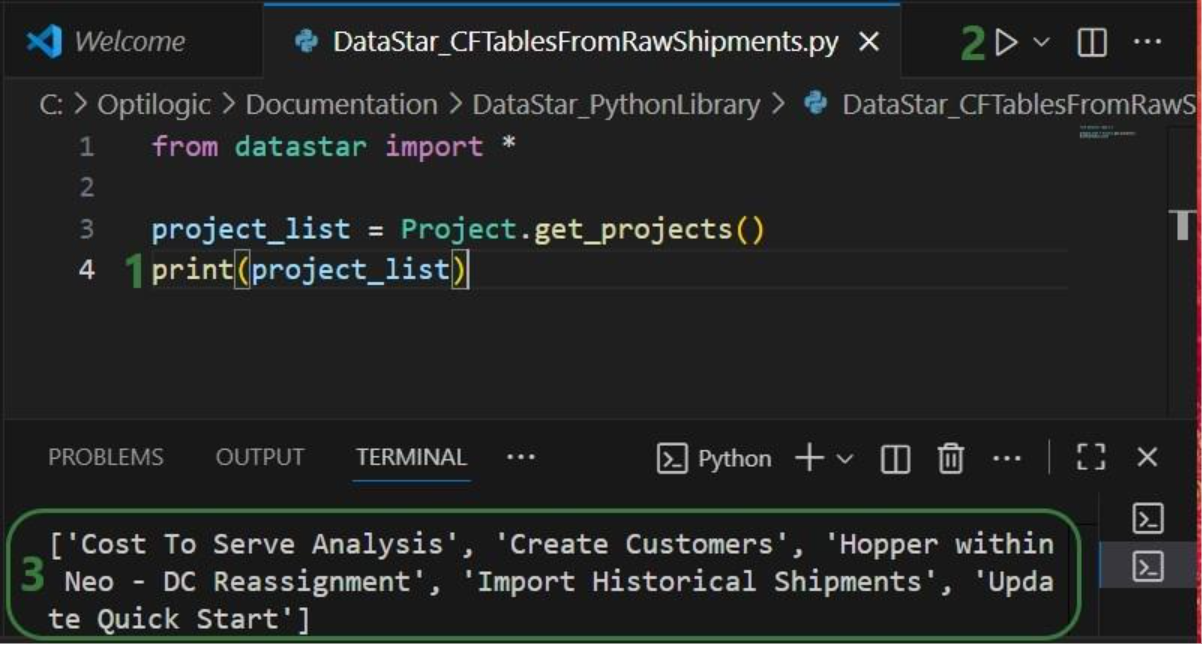Run the Python file with play button

pos(1007,42)
